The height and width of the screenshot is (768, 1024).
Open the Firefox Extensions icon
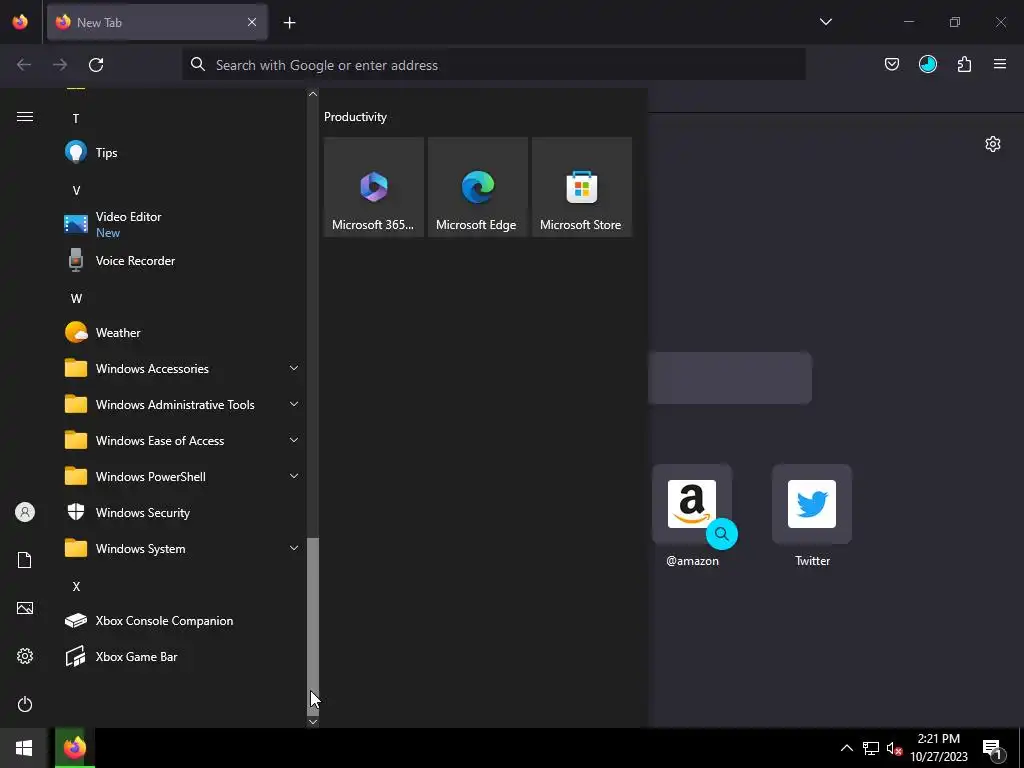(x=964, y=65)
